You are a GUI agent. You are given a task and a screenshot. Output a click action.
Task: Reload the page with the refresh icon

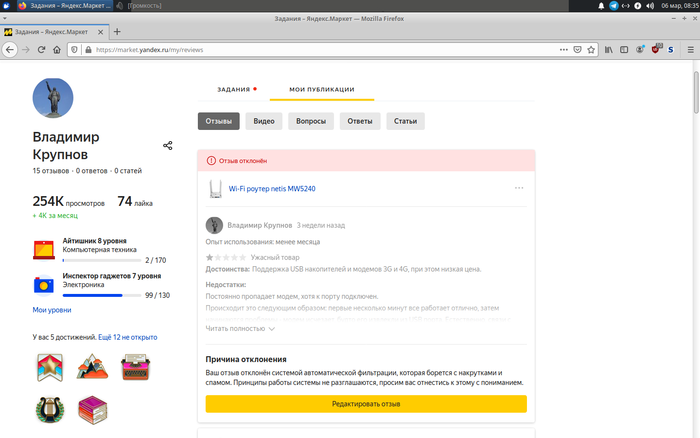click(41, 50)
